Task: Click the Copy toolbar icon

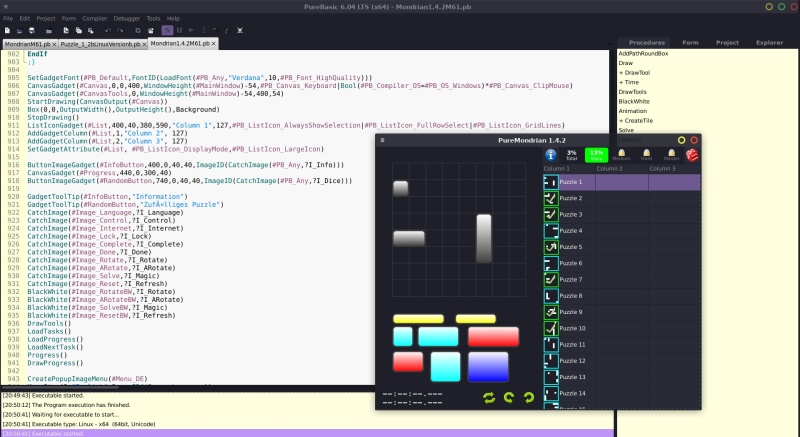Action: (x=78, y=31)
